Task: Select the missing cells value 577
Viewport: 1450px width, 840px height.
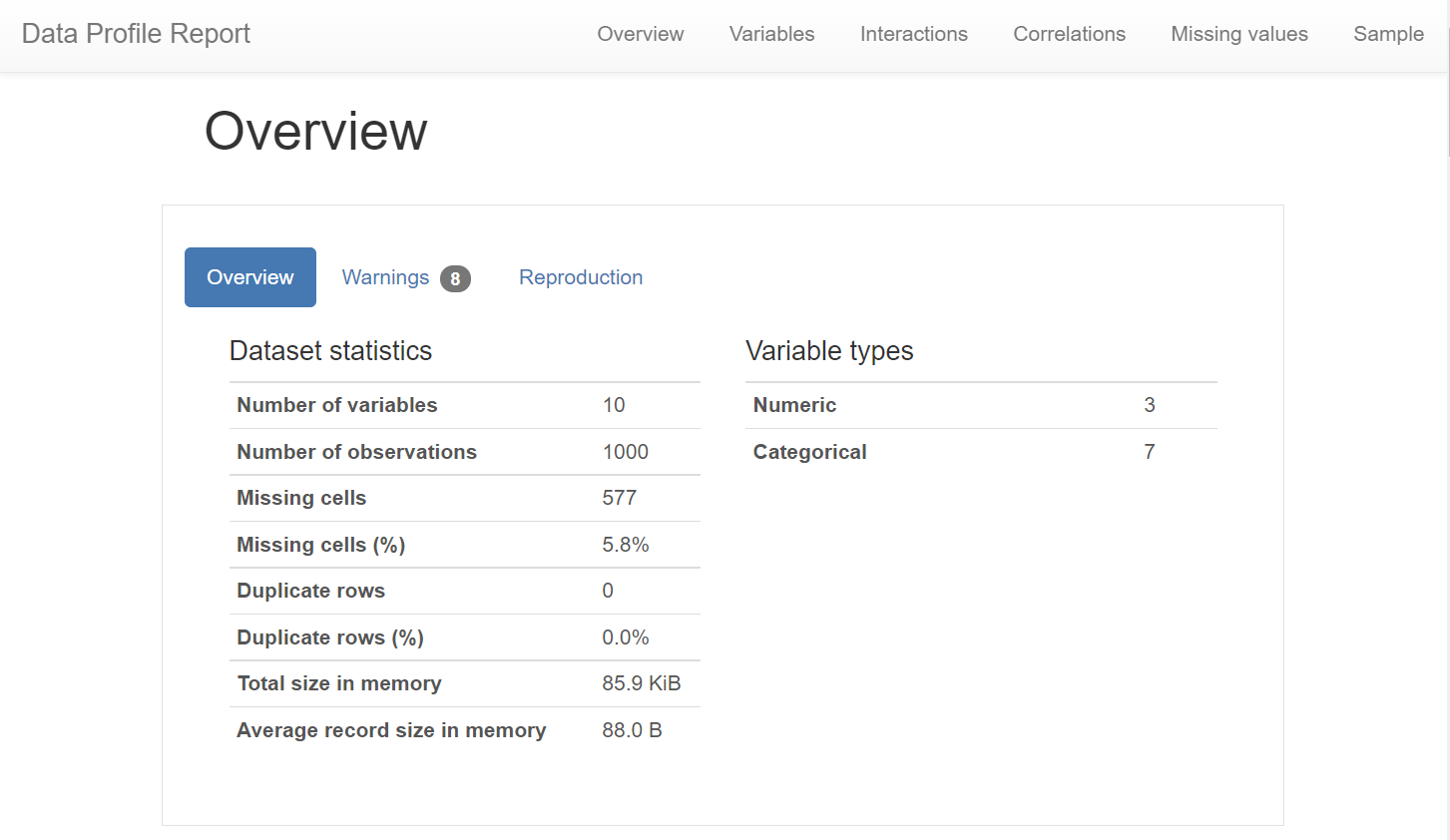Action: tap(620, 498)
